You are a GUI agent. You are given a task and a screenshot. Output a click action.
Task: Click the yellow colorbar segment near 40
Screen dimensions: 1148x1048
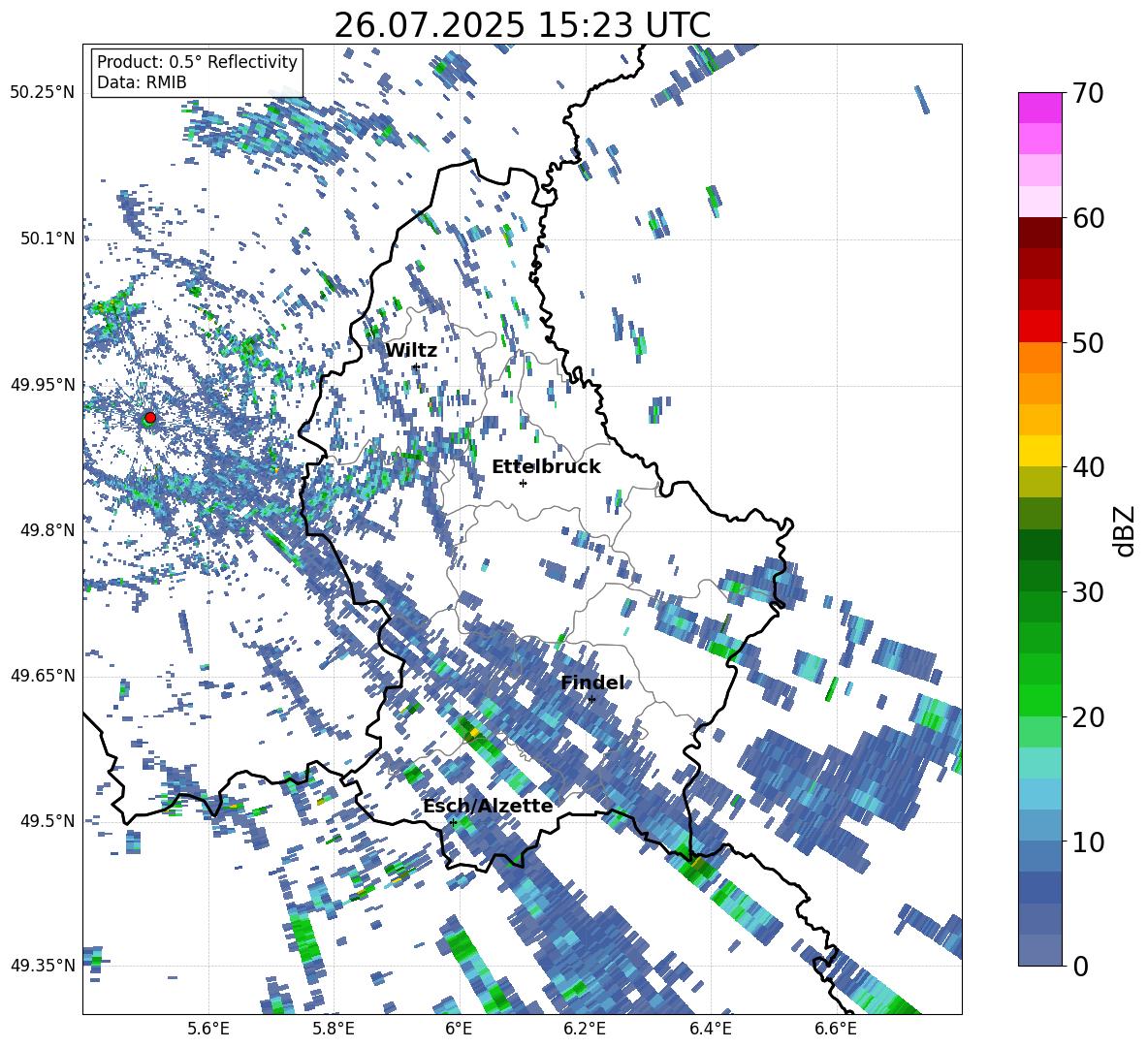(x=1039, y=451)
